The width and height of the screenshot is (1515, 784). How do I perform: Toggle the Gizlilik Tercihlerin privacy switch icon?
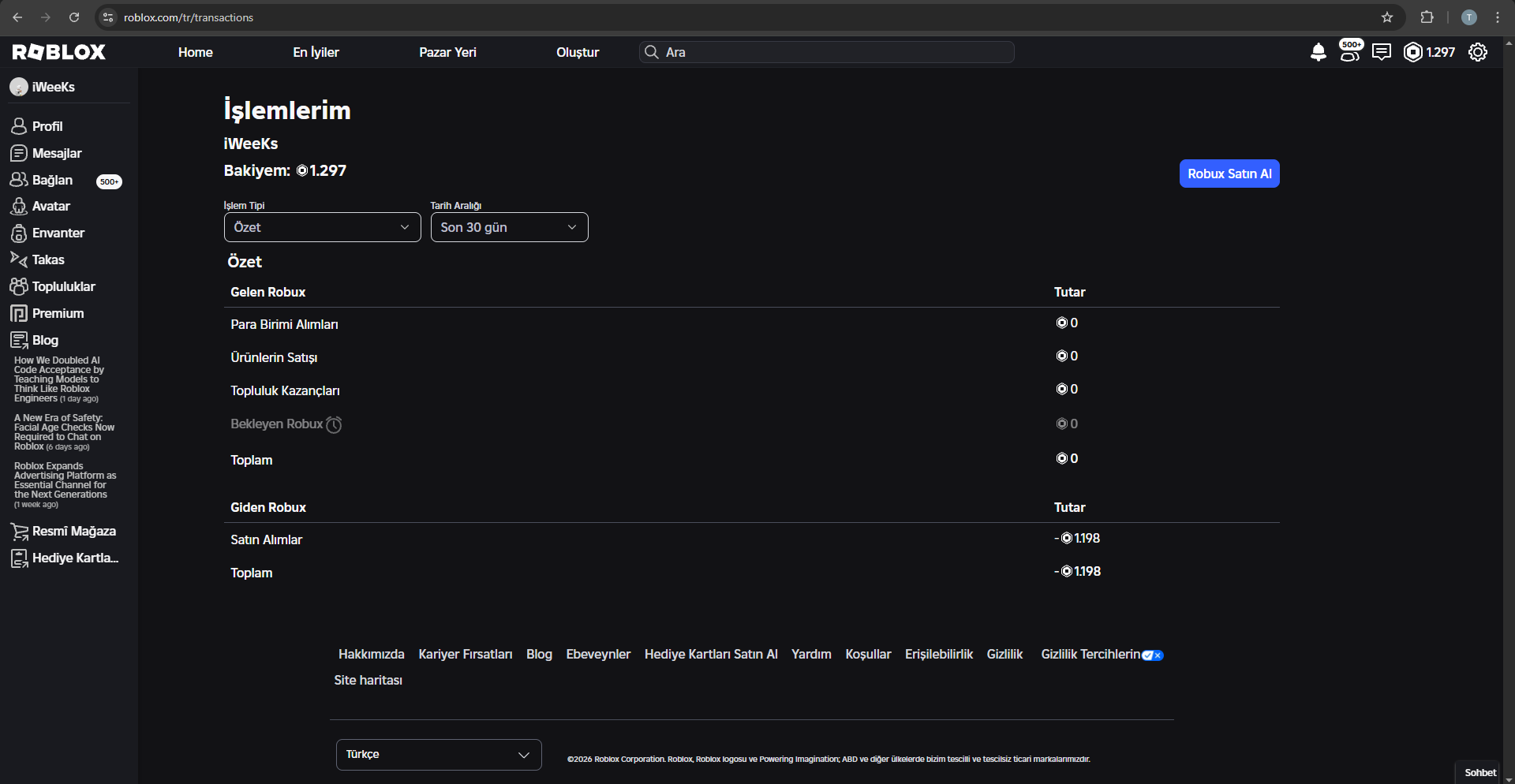pos(1153,655)
